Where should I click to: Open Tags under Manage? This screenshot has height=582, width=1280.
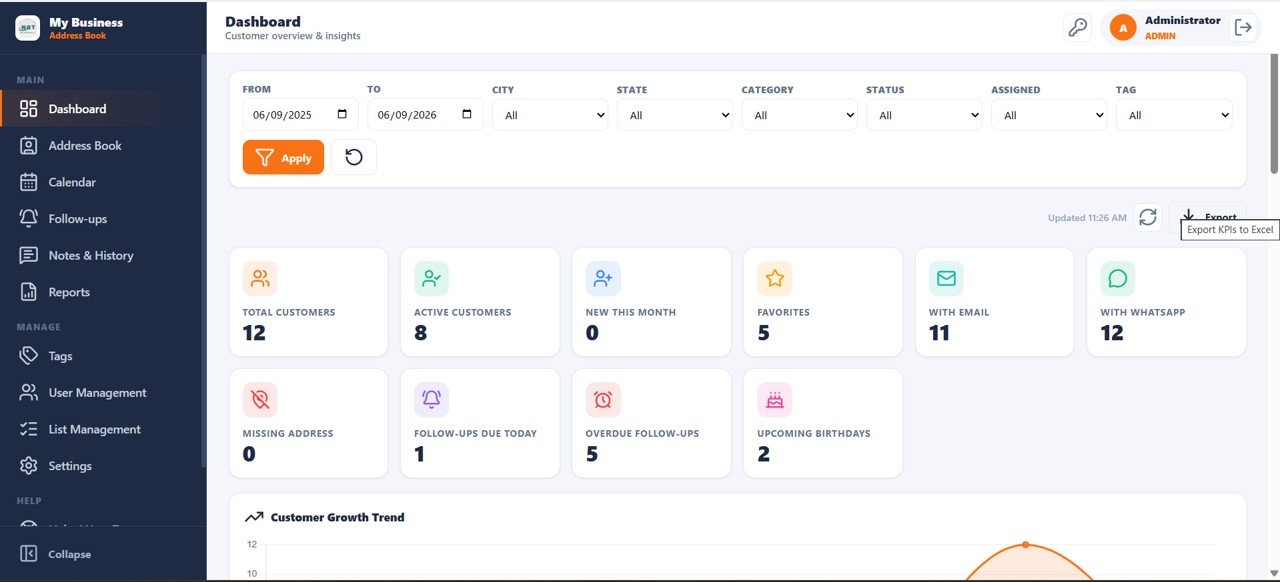(101, 356)
